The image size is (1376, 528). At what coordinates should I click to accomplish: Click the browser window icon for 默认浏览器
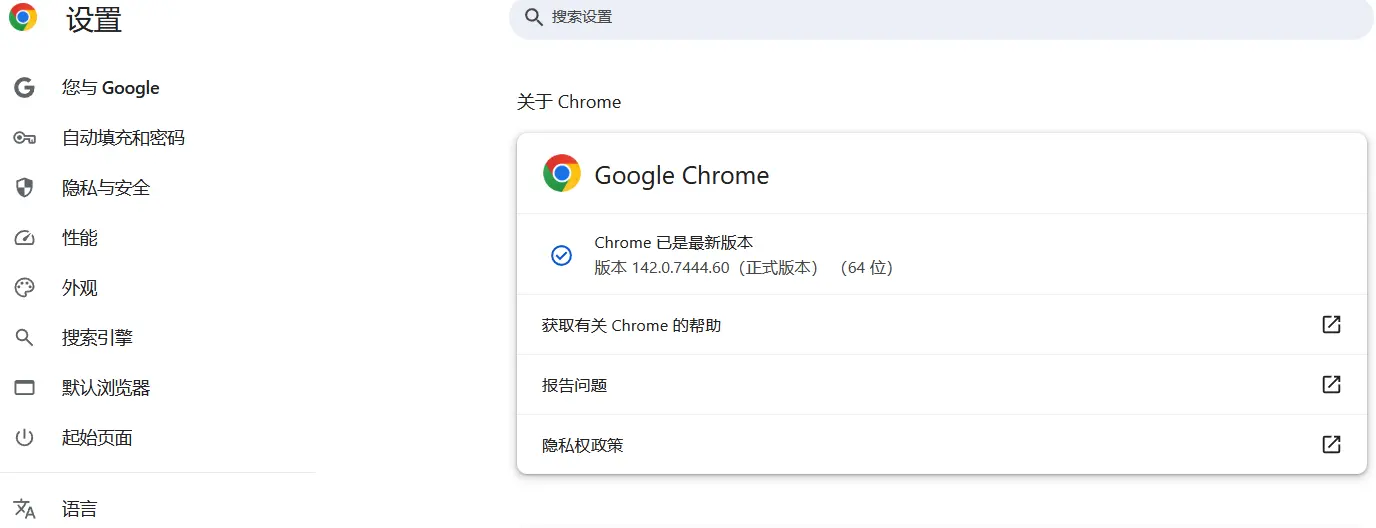pyautogui.click(x=25, y=388)
